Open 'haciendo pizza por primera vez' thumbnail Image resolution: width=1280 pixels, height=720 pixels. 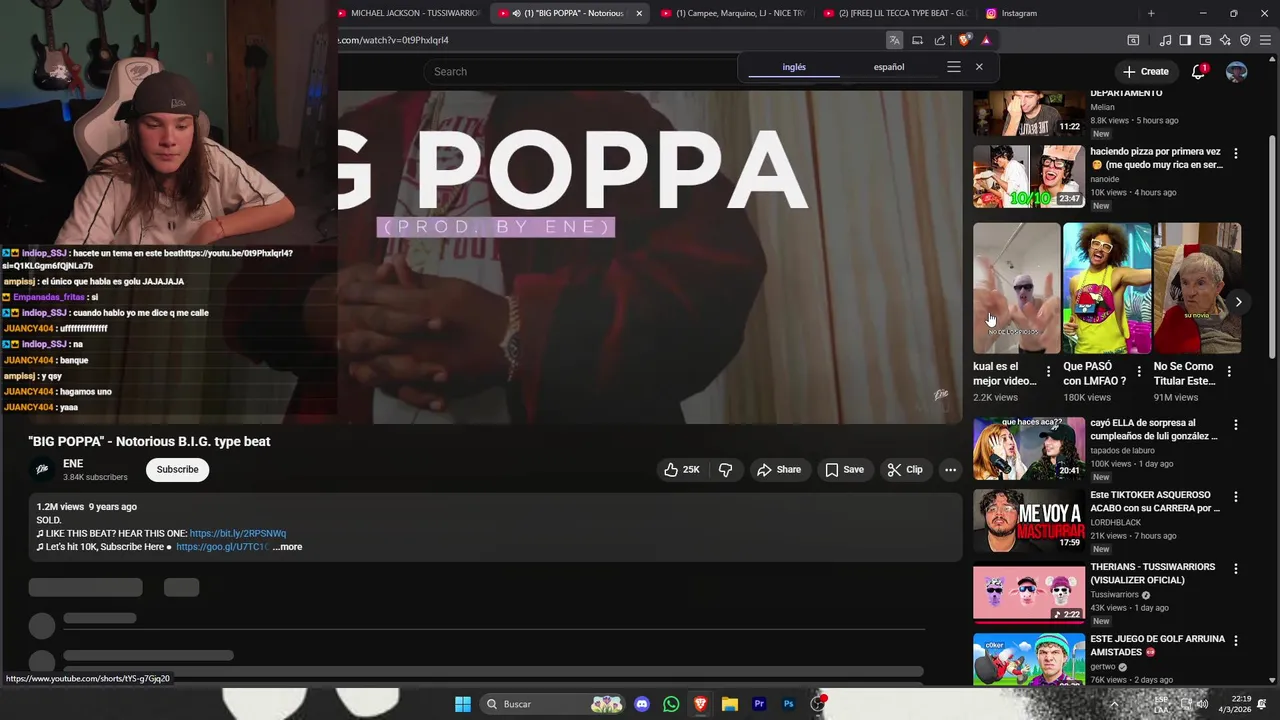coord(1029,176)
